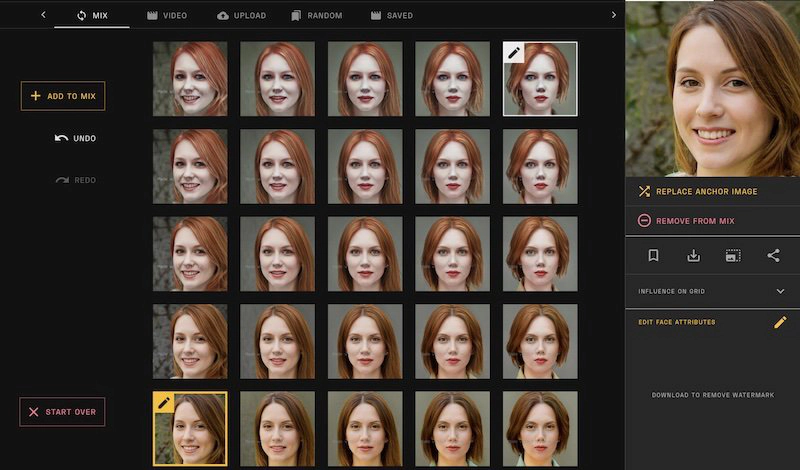Click the Redo label

[85, 180]
